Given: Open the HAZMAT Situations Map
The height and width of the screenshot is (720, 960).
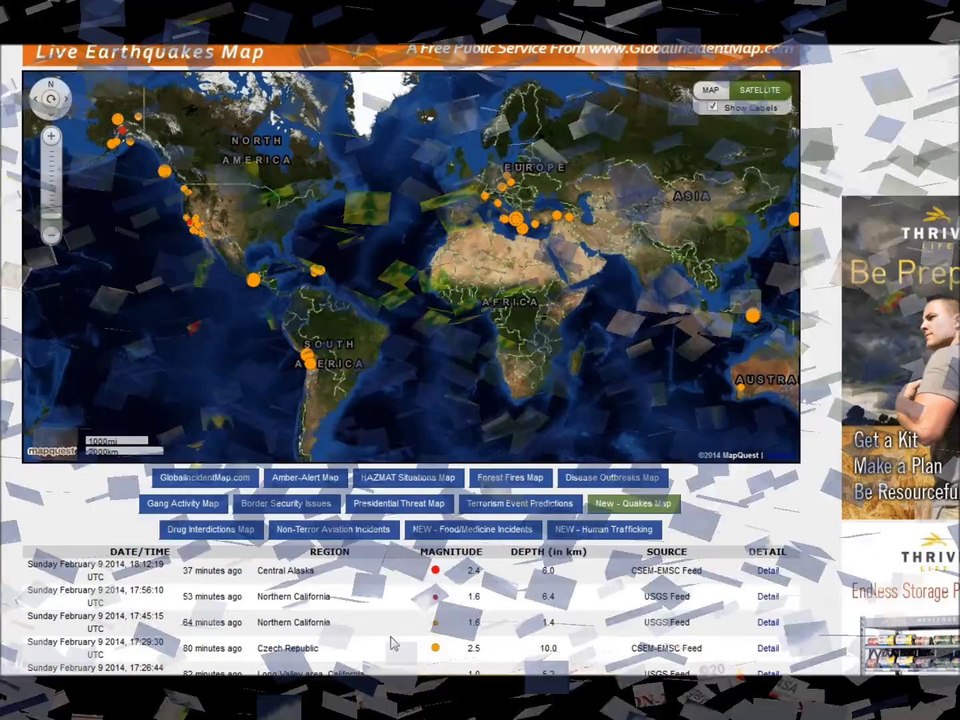Looking at the screenshot, I should click(408, 478).
